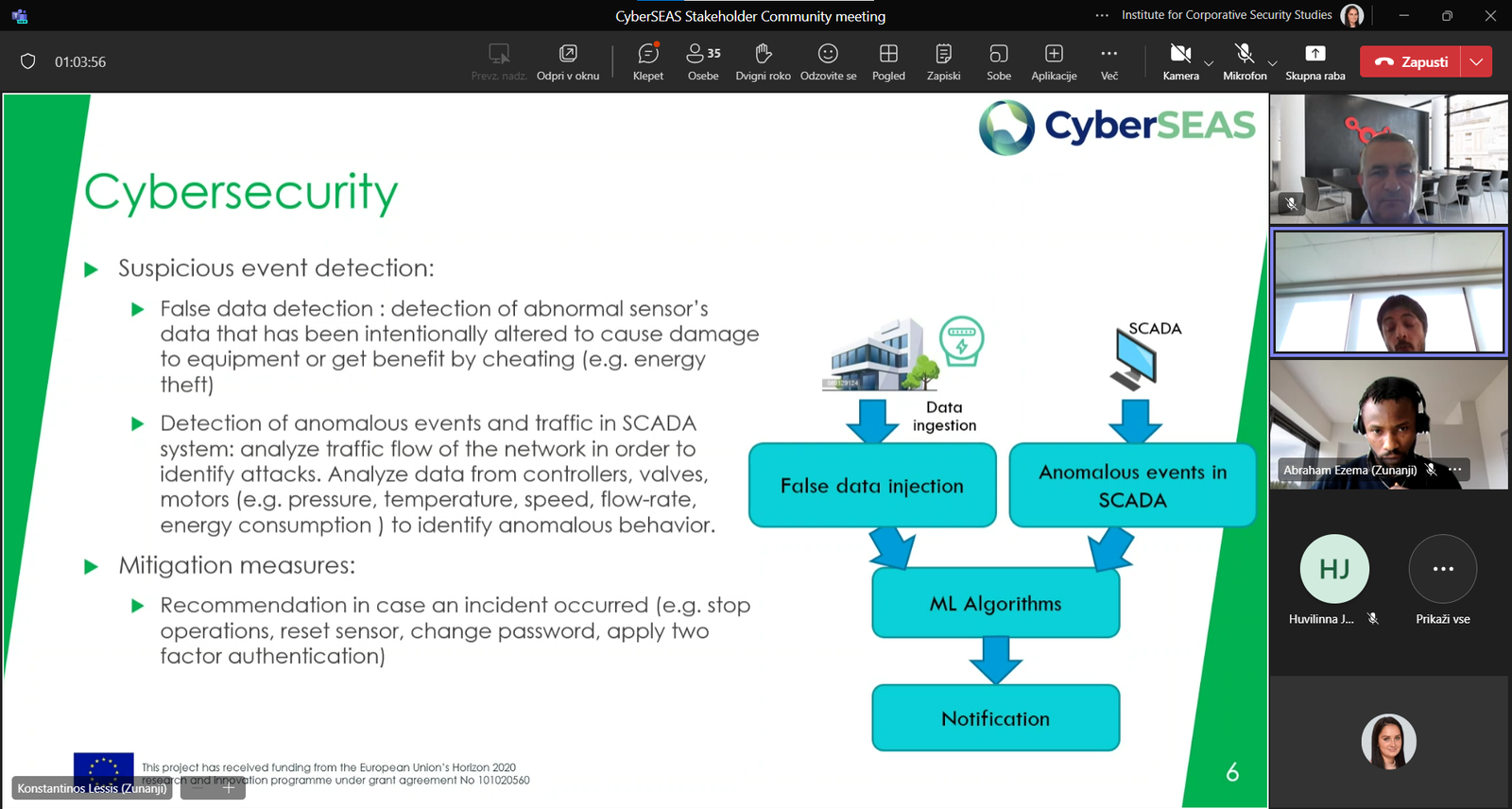Open Abraham Ezema's more options dots
The image size is (1512, 809).
(x=1455, y=470)
